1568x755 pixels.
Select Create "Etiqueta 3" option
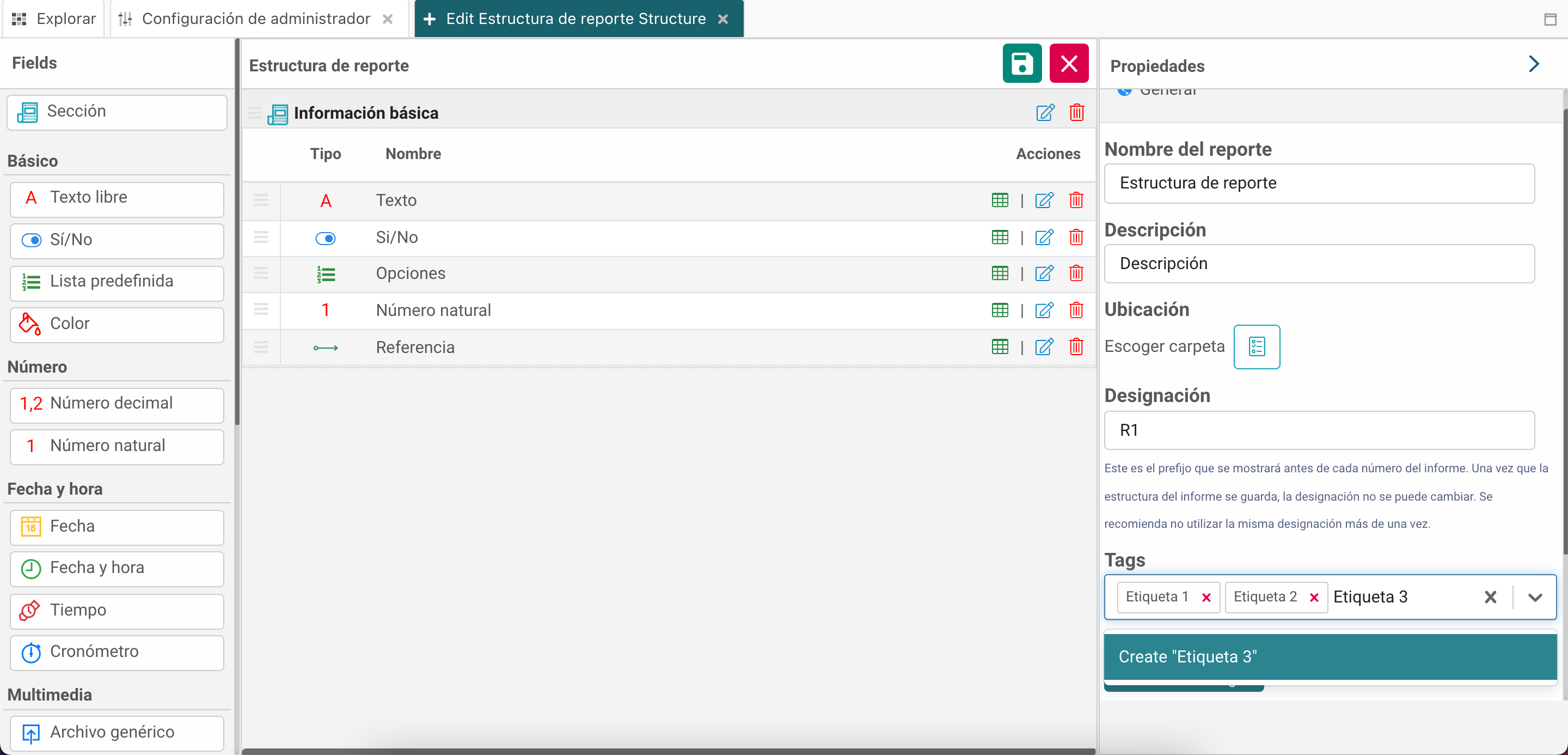click(1330, 656)
